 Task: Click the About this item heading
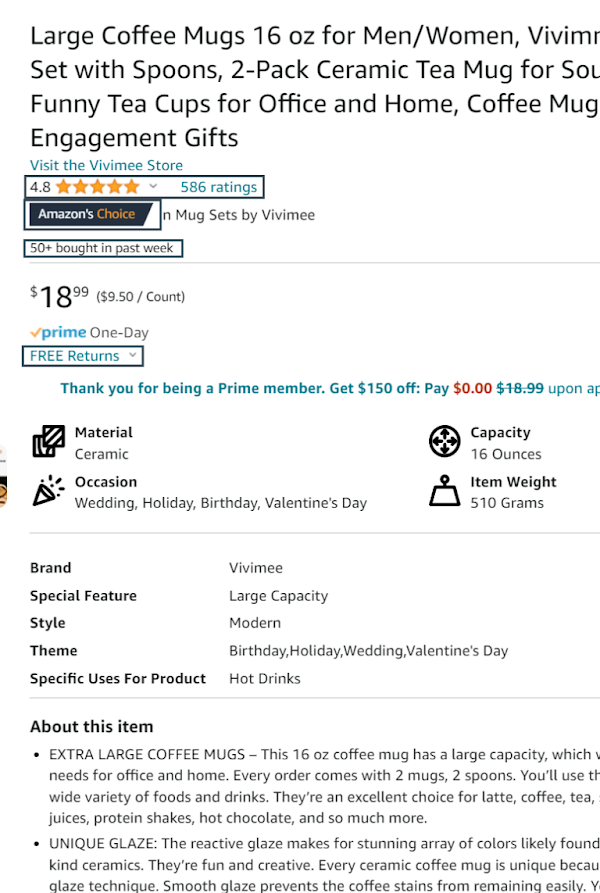click(x=92, y=727)
